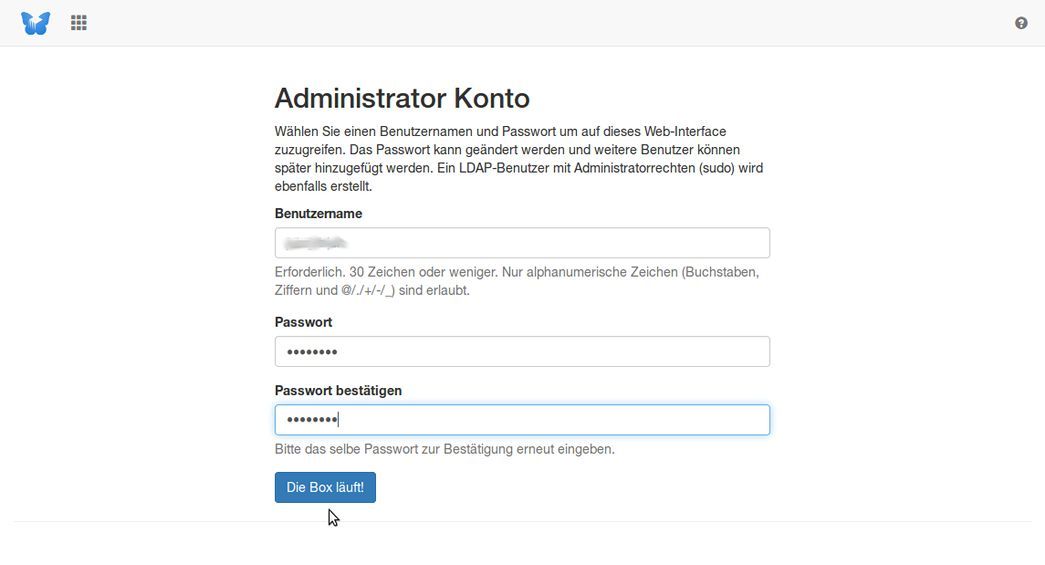Open the apps grid icon

click(x=79, y=23)
